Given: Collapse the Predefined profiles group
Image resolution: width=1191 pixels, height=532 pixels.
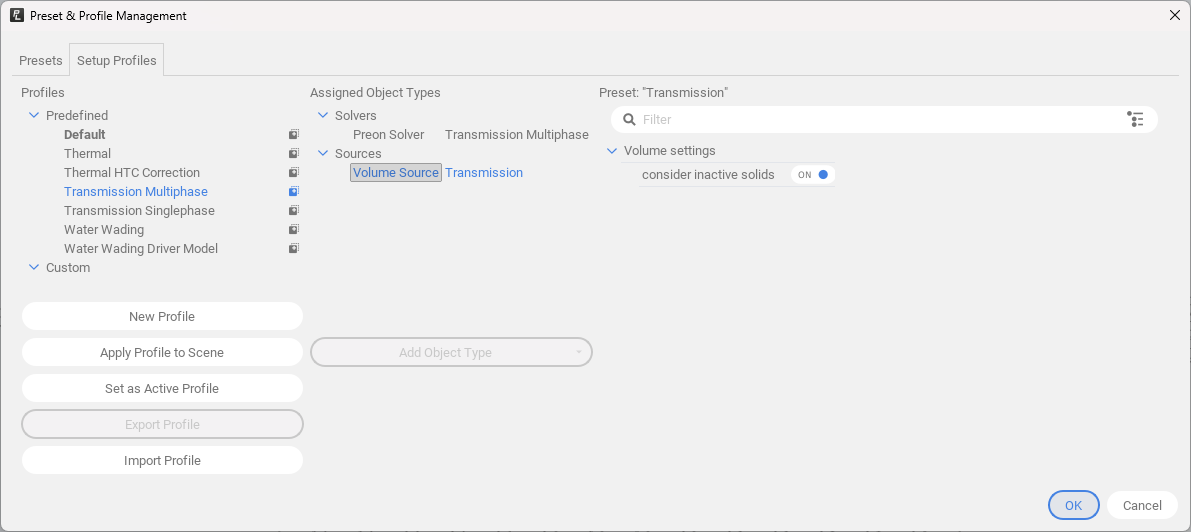Looking at the screenshot, I should click(x=33, y=116).
